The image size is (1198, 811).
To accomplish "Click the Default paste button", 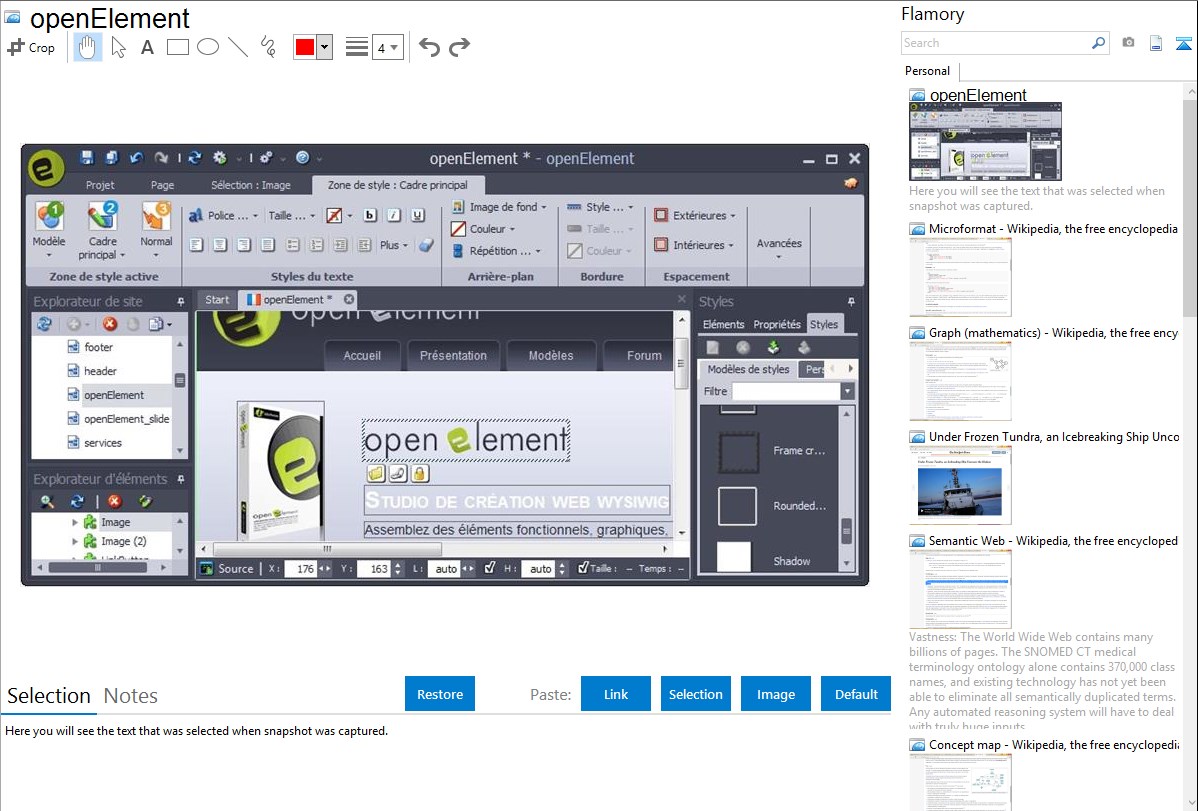I will (856, 694).
